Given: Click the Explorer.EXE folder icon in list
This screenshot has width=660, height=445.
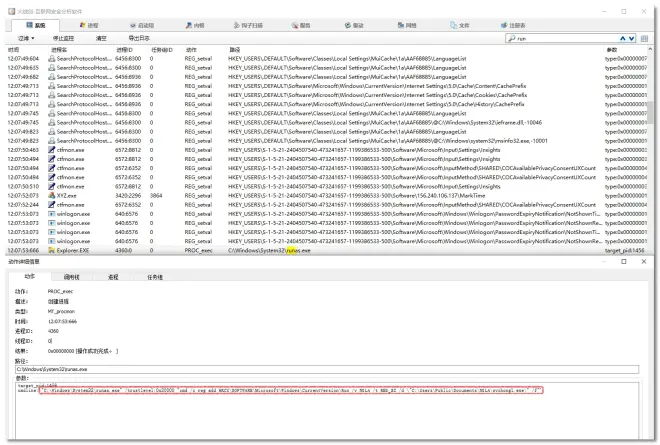Looking at the screenshot, I should pos(52,250).
